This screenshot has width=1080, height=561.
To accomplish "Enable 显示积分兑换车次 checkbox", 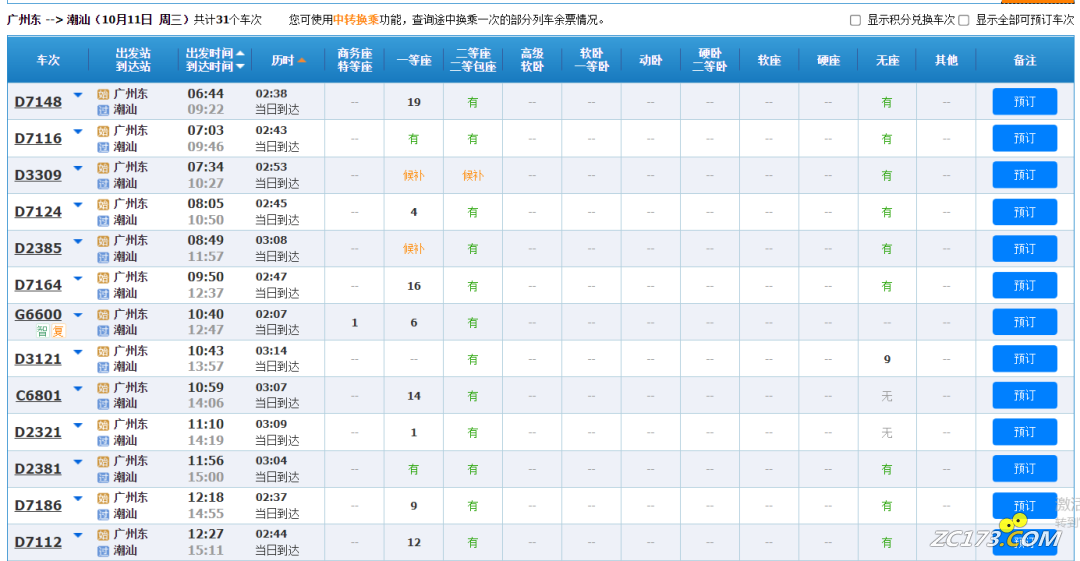I will pos(855,21).
